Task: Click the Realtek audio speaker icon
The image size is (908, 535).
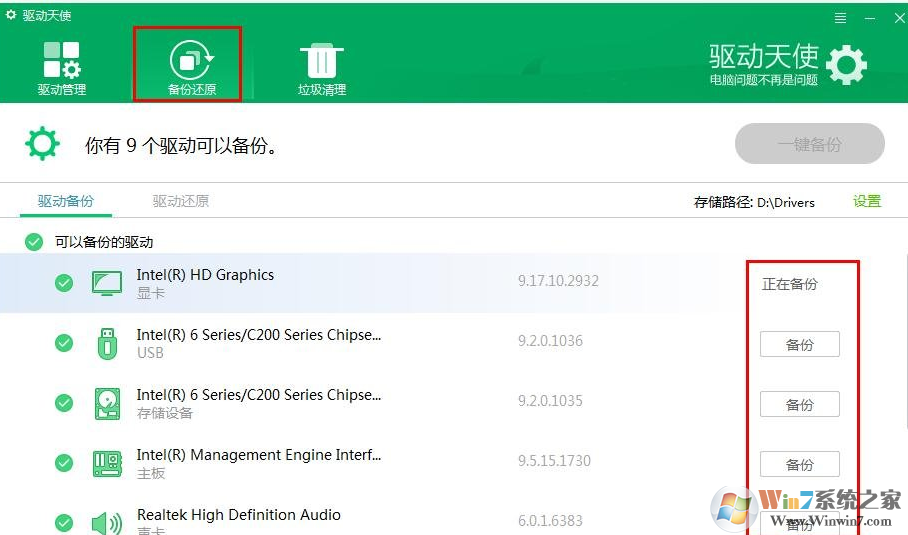Action: click(106, 522)
